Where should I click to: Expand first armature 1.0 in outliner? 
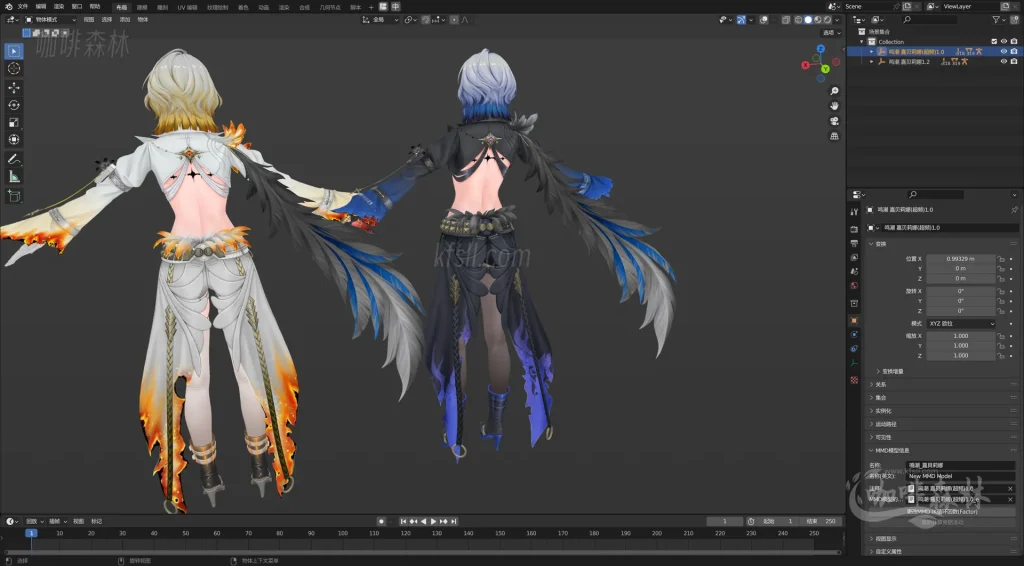tap(871, 52)
